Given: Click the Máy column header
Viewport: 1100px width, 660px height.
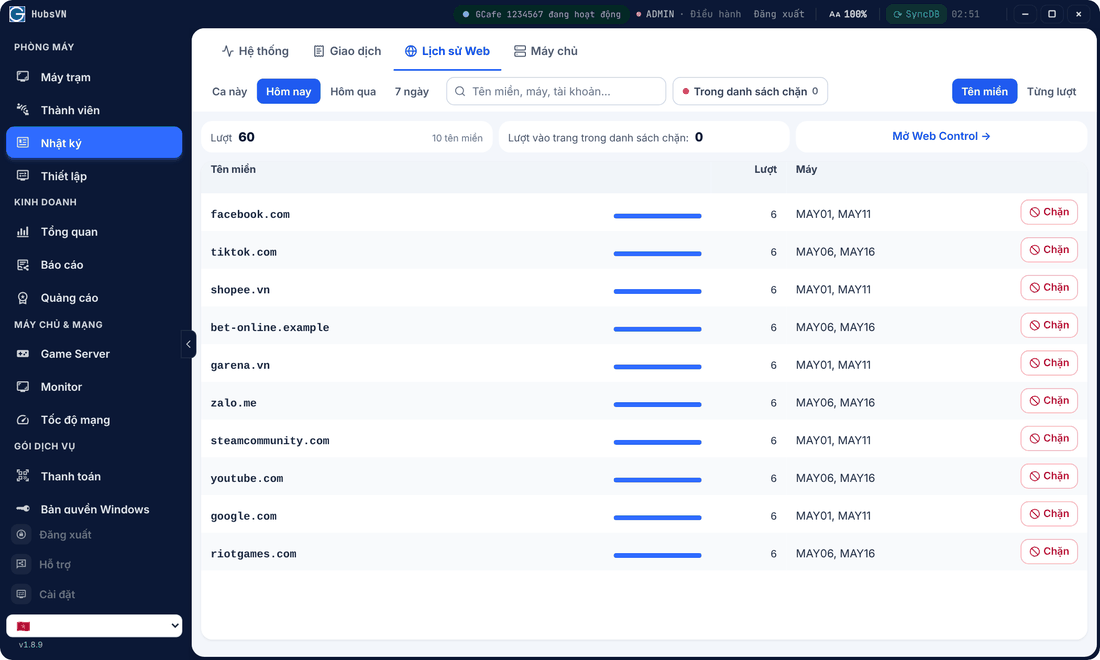Looking at the screenshot, I should point(806,169).
